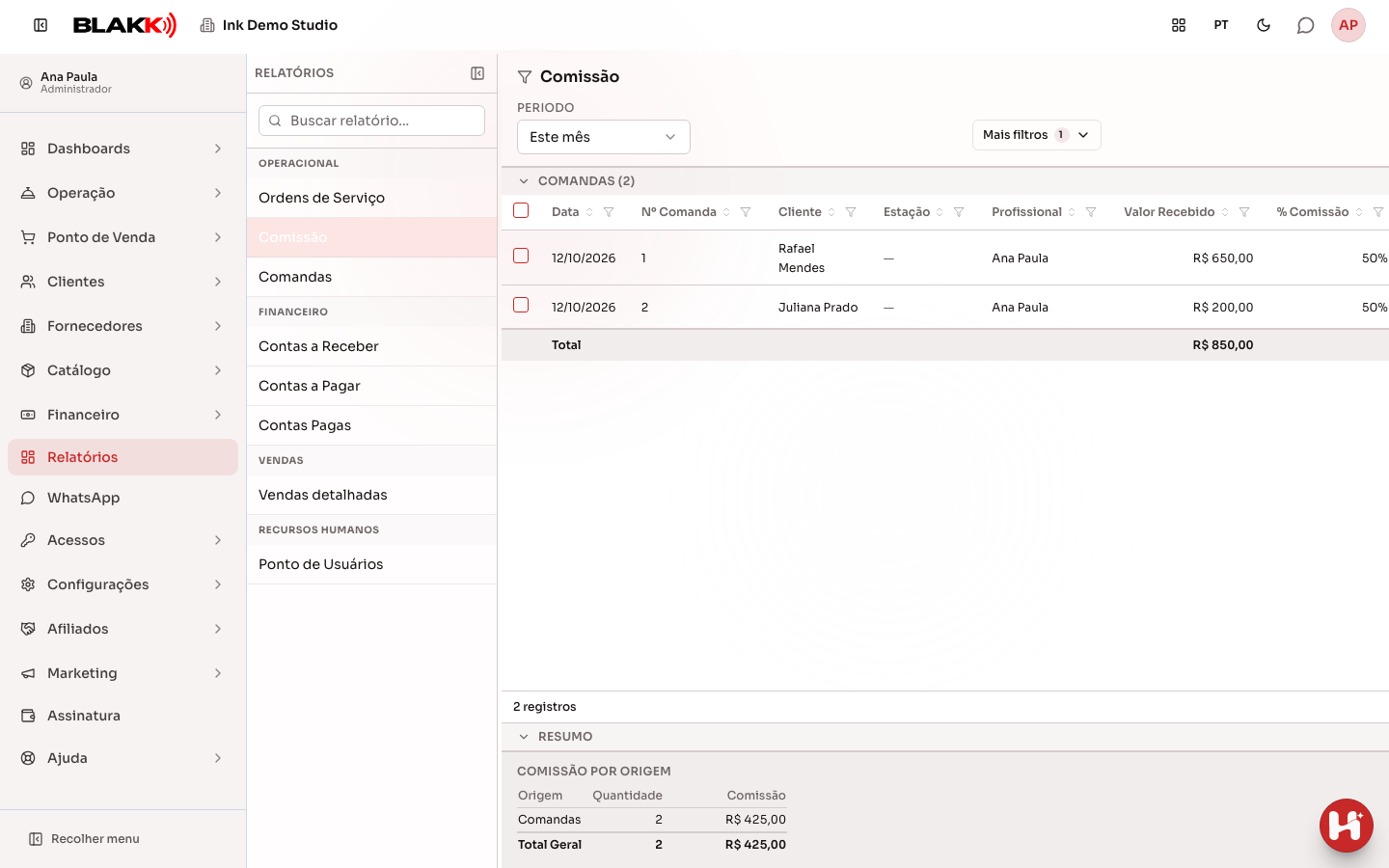This screenshot has width=1389, height=868.
Task: Filter the Valor Recebido column funnel icon
Action: (1244, 212)
